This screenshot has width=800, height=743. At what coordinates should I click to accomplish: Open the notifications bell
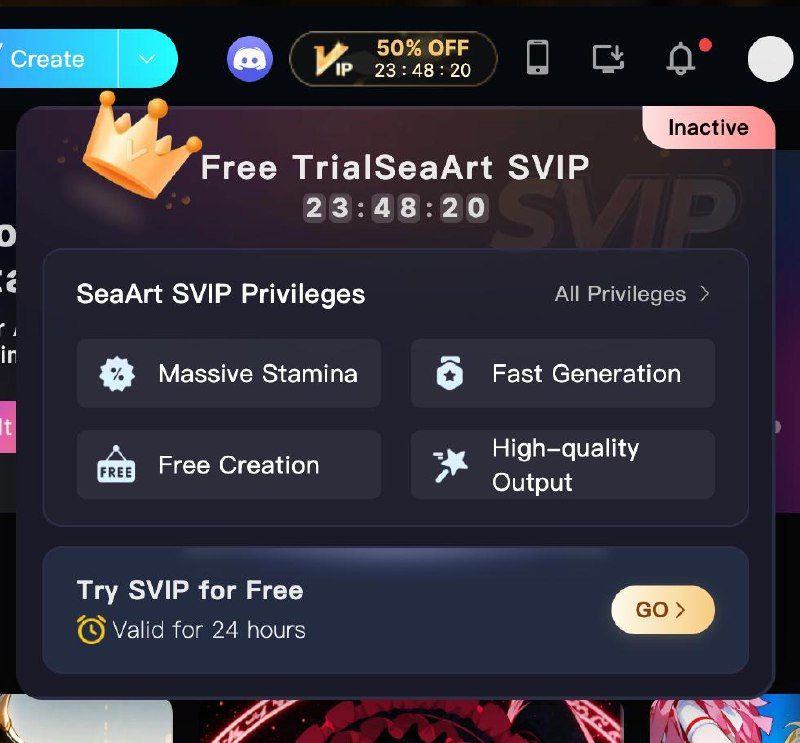click(681, 59)
